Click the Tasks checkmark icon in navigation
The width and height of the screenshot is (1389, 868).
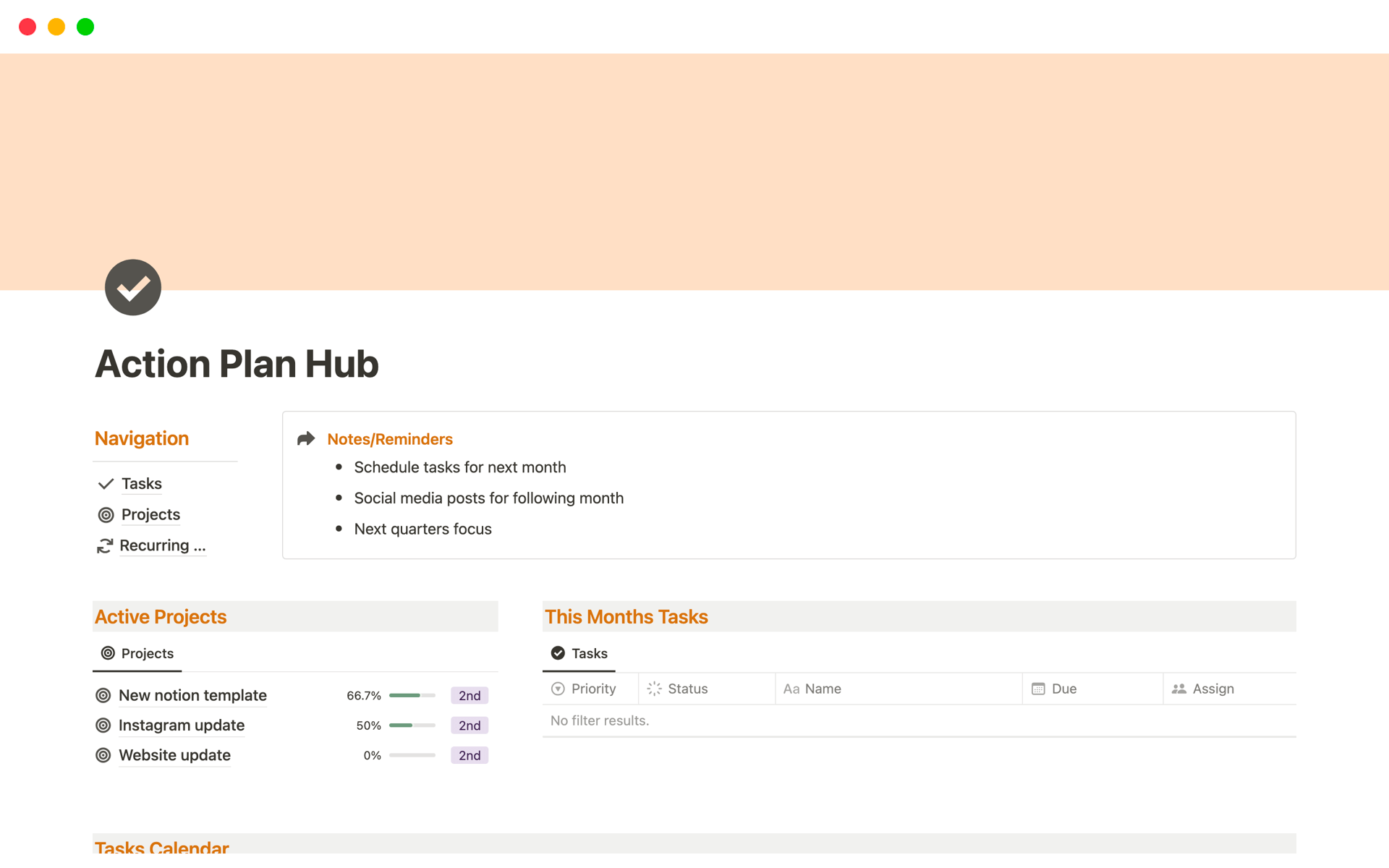105,483
